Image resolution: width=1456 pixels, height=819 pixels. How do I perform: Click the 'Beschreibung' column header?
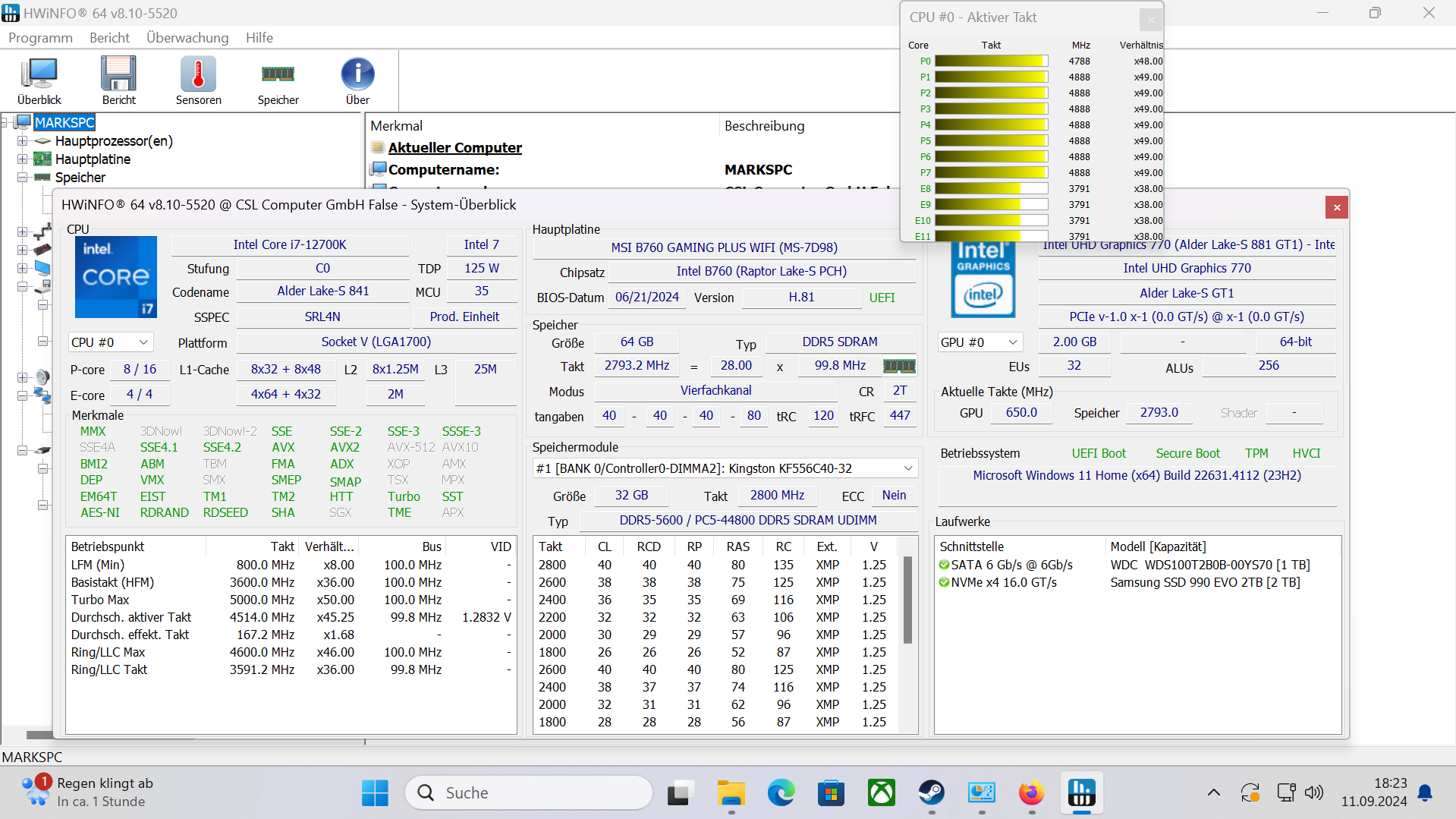click(x=764, y=126)
